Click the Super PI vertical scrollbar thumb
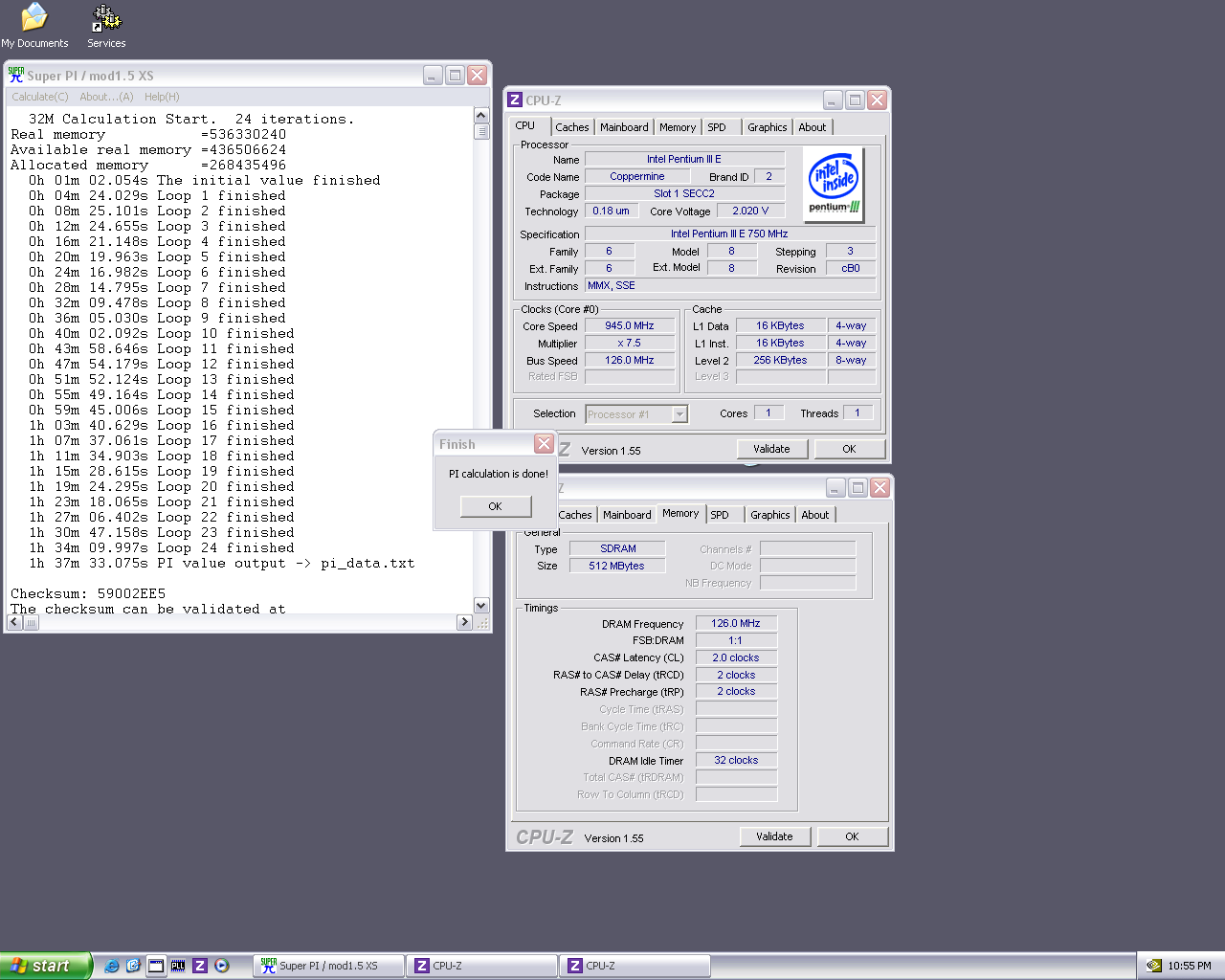 click(x=481, y=131)
